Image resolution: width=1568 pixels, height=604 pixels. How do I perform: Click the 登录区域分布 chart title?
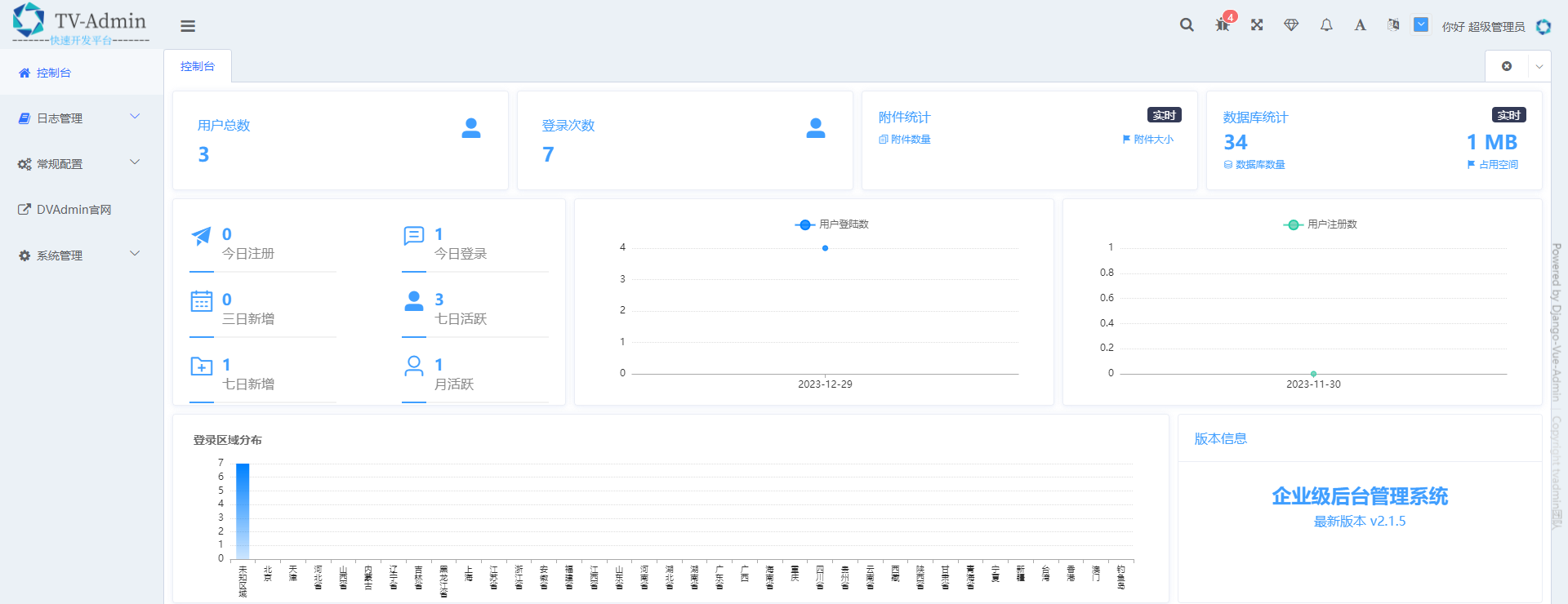(x=228, y=440)
